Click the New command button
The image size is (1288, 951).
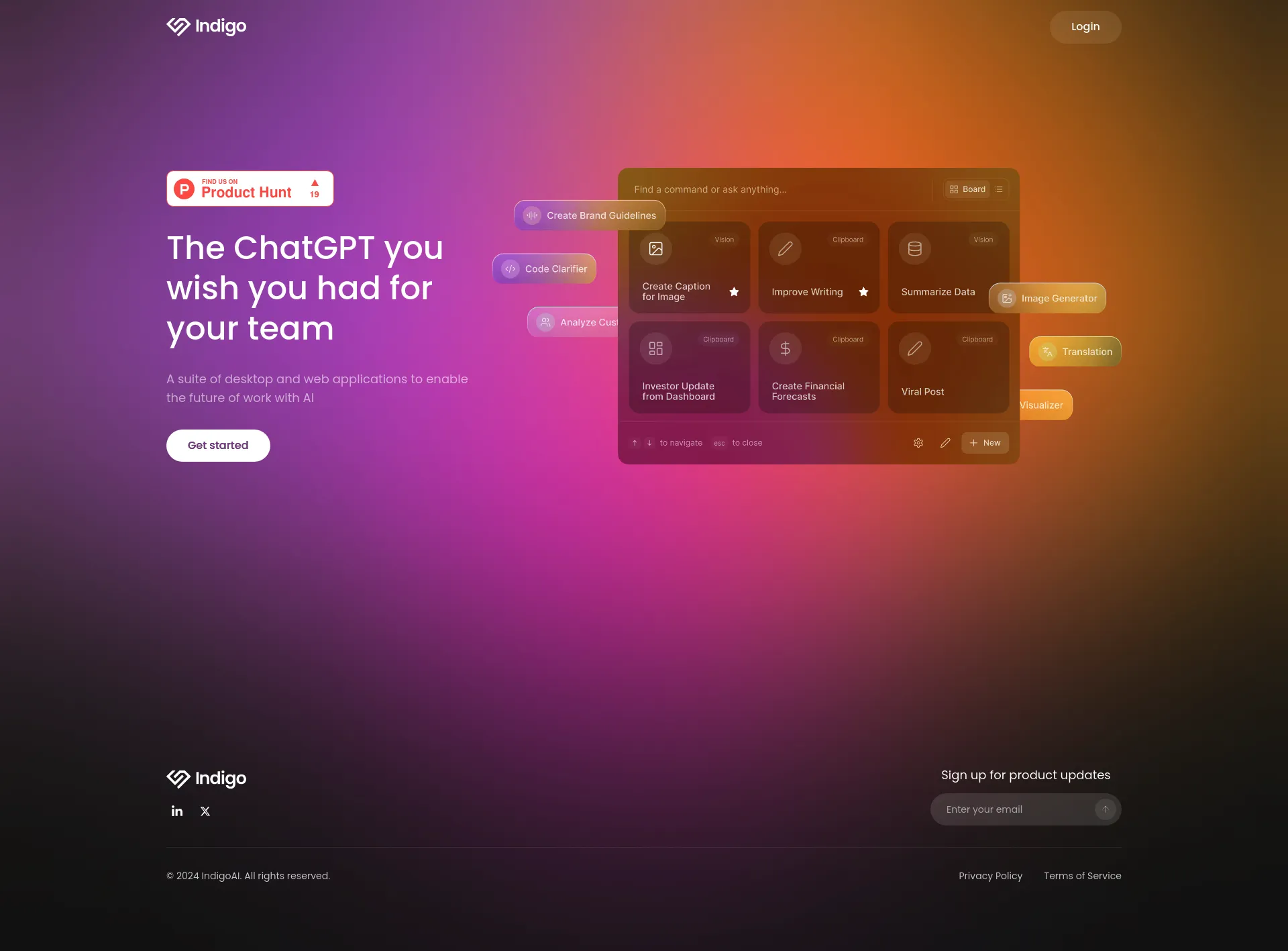click(985, 443)
